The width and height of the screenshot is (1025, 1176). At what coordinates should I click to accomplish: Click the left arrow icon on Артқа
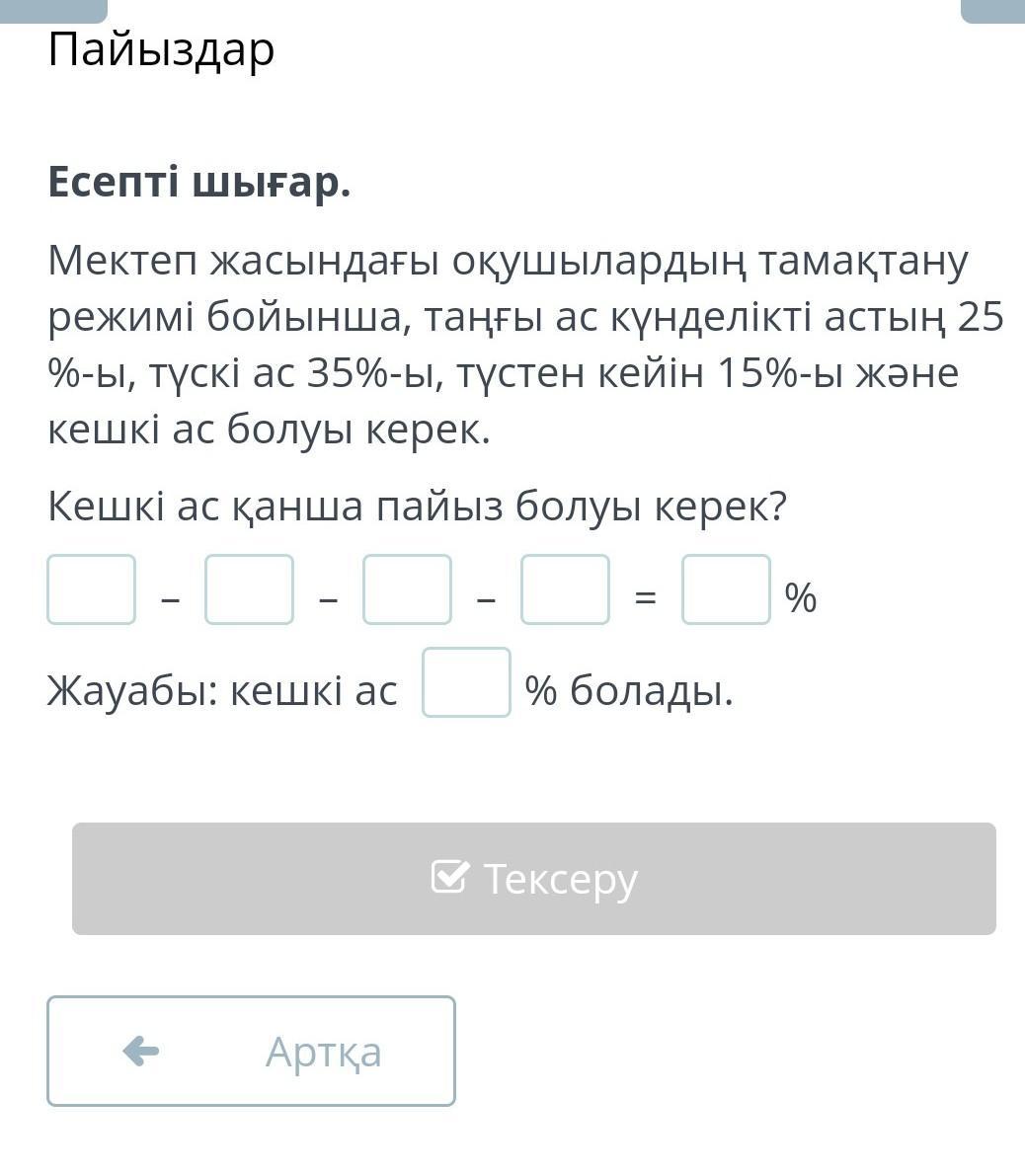(x=141, y=1051)
